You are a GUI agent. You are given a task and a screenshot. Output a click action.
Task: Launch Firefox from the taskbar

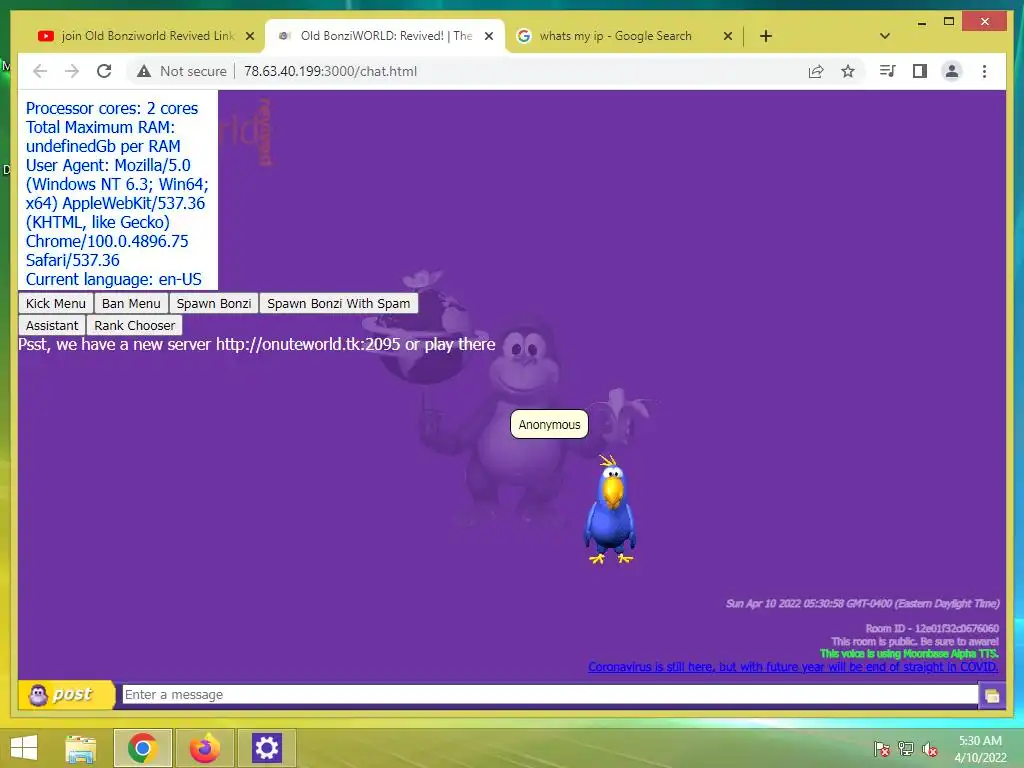pos(205,748)
